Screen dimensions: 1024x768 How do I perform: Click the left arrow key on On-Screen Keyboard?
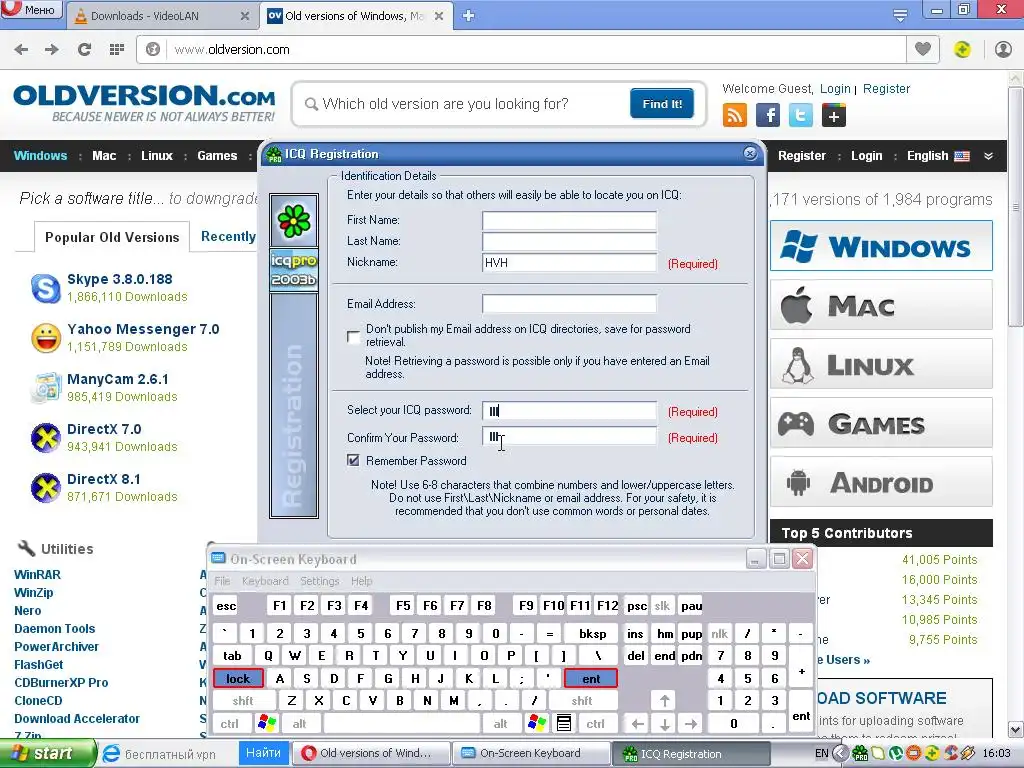[x=638, y=724]
